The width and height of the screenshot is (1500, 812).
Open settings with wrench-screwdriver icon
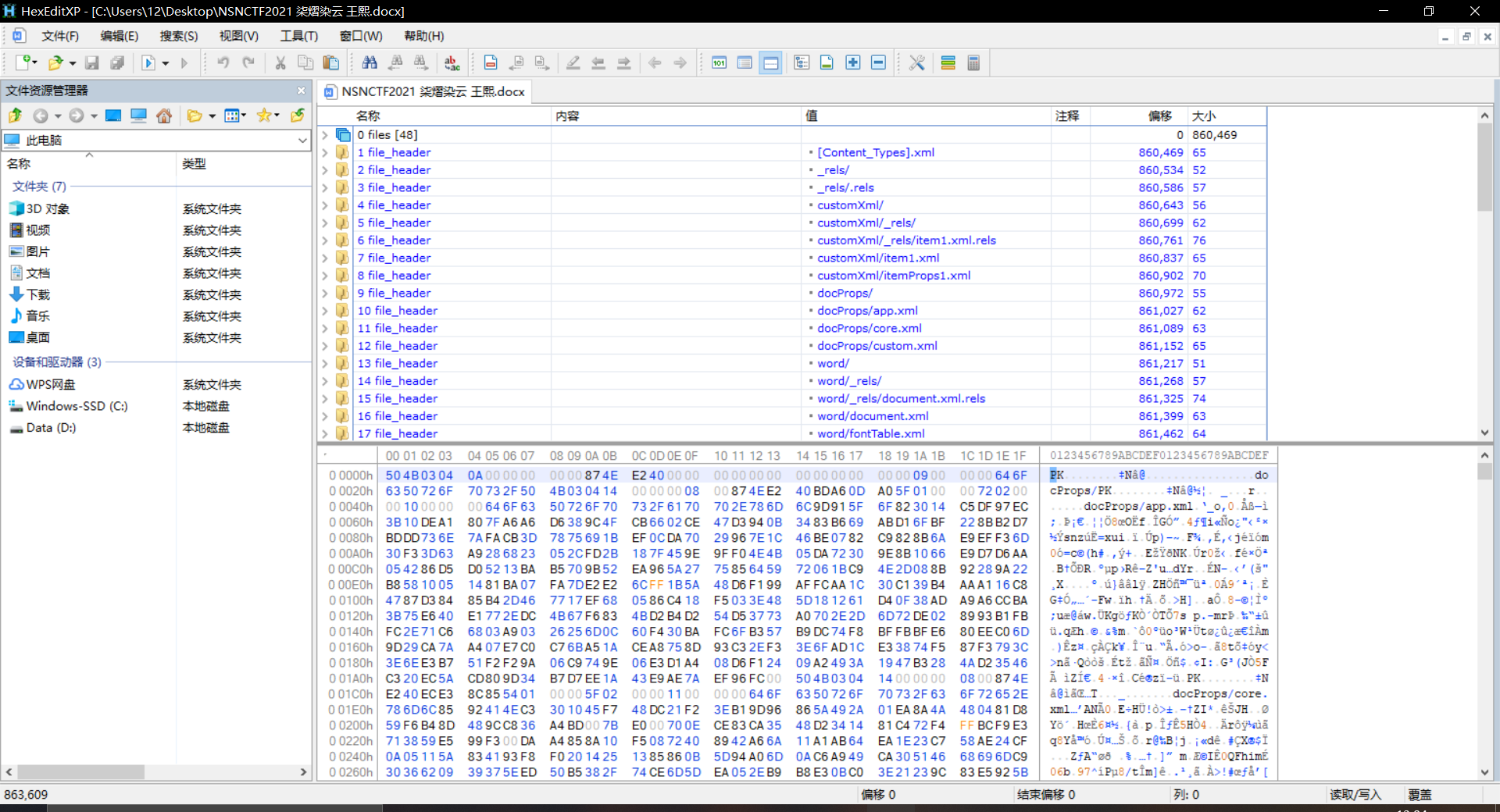[917, 62]
